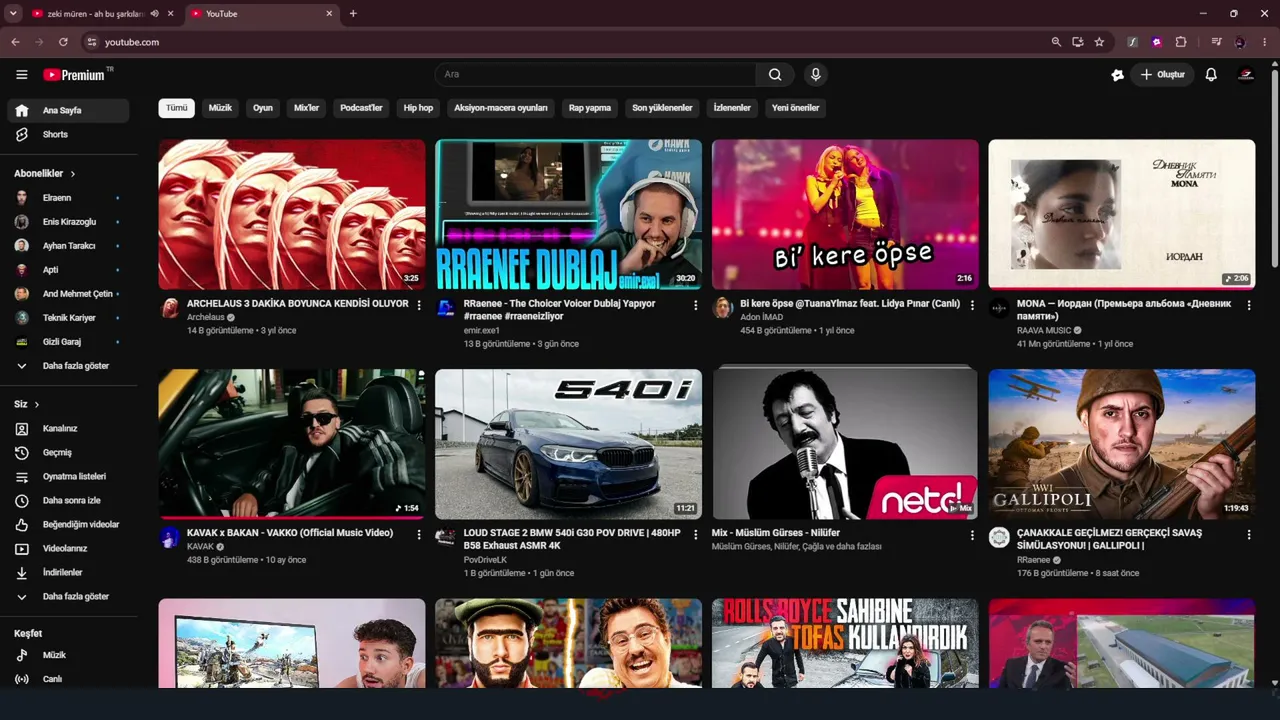The width and height of the screenshot is (1280, 720).
Task: Open Enis Kirazoglu subscription channel
Action: 68,222
